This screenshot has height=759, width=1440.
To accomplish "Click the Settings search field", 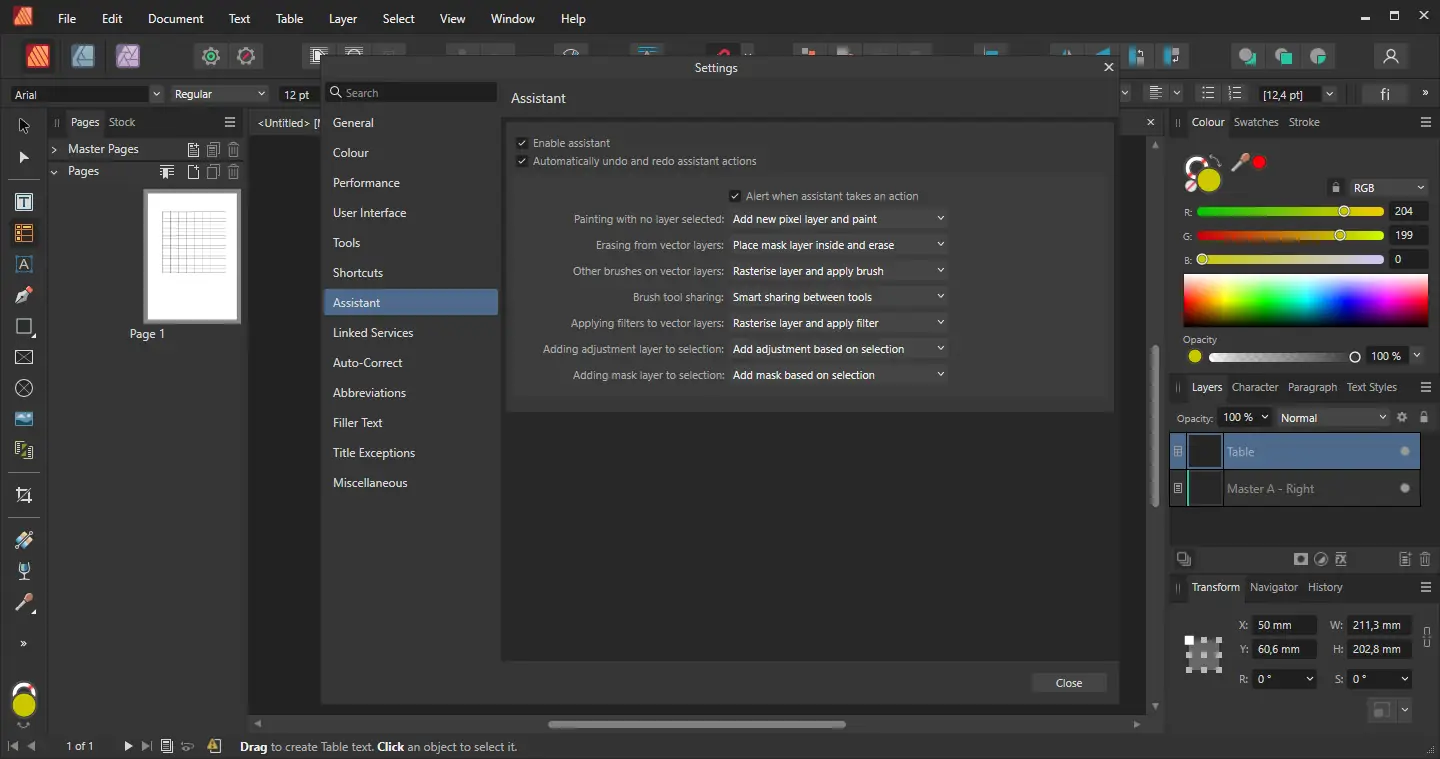I will (411, 93).
